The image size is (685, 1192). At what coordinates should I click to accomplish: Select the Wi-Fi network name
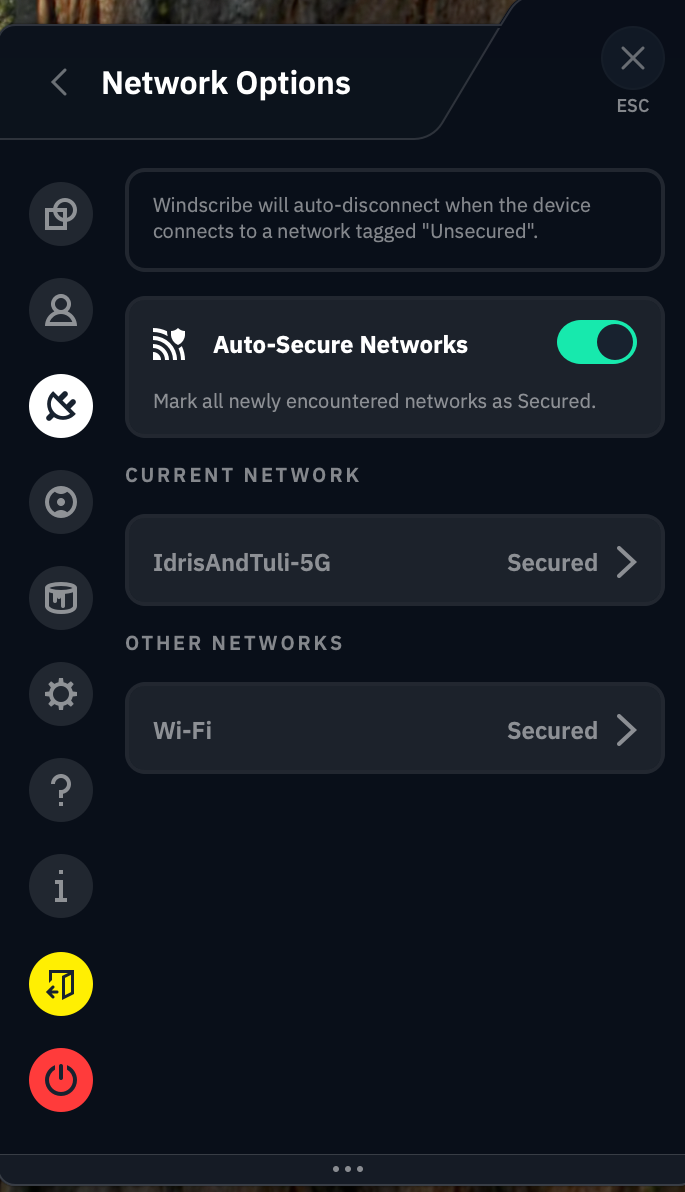[x=183, y=730]
